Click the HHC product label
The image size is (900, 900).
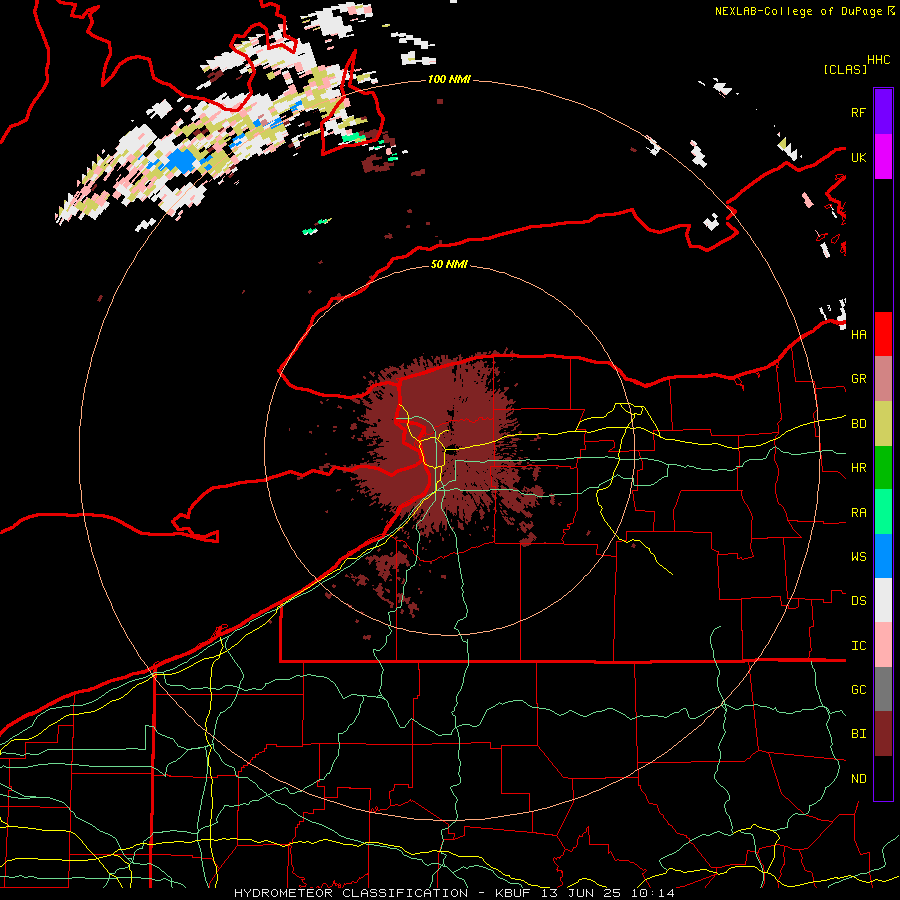point(878,60)
